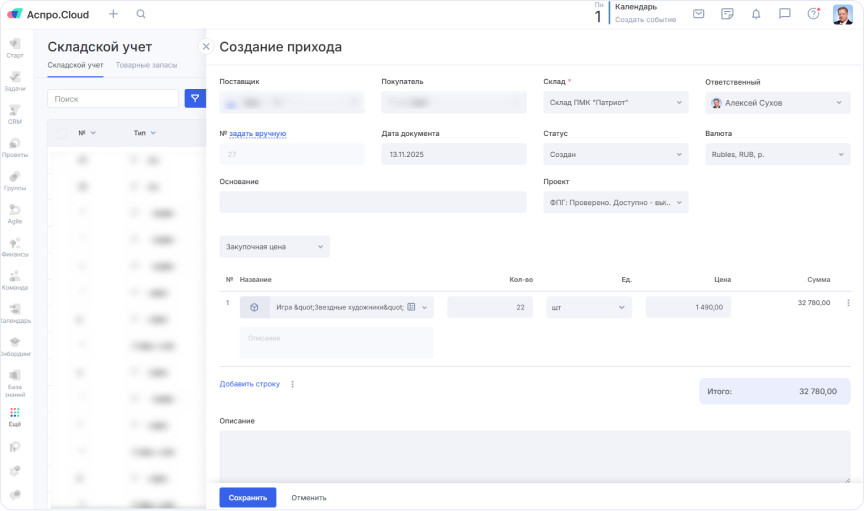
Task: Click the help question mark icon
Action: coord(813,14)
